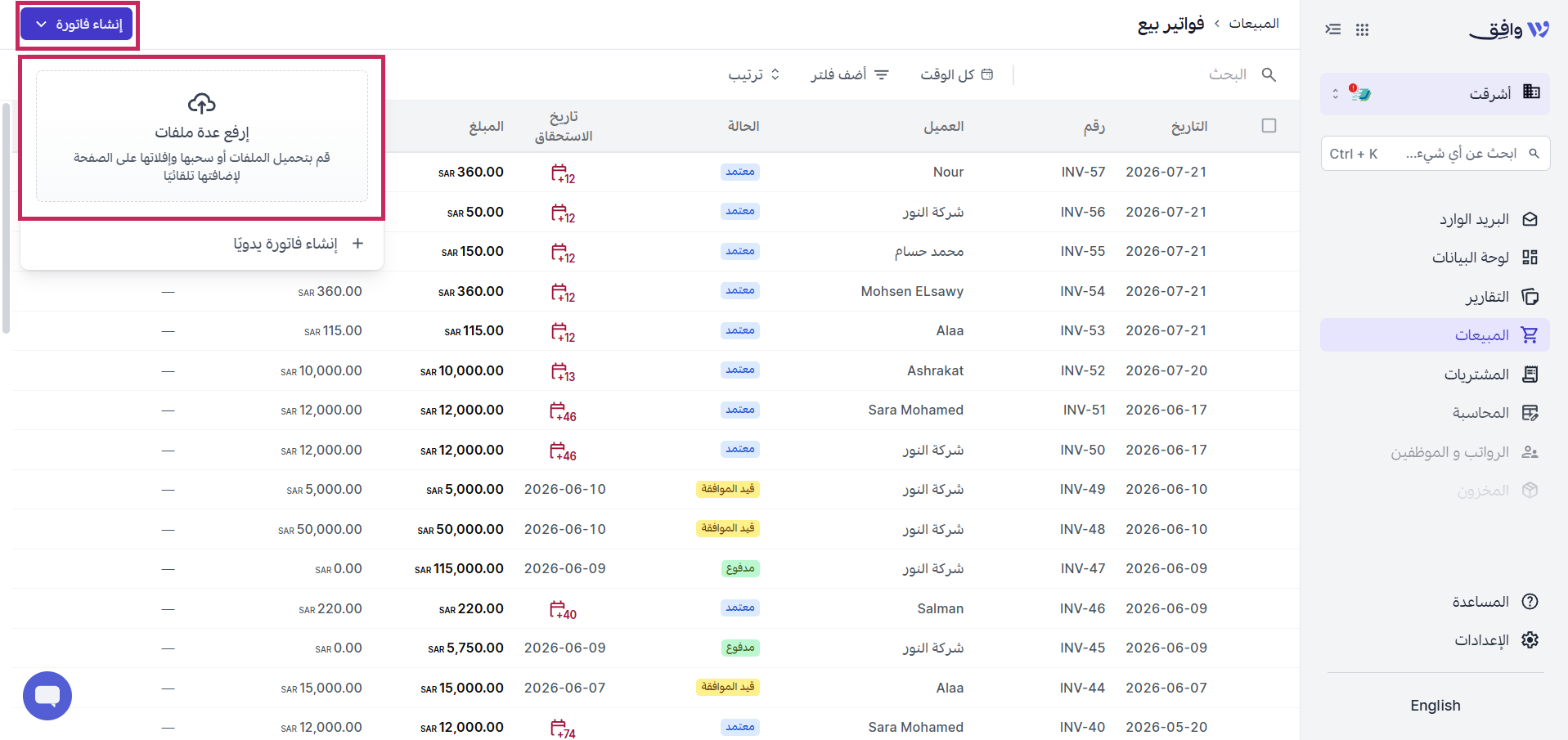Image resolution: width=1568 pixels, height=740 pixels.
Task: Click the تاريخ الاستحقاق column header
Action: pos(564,126)
